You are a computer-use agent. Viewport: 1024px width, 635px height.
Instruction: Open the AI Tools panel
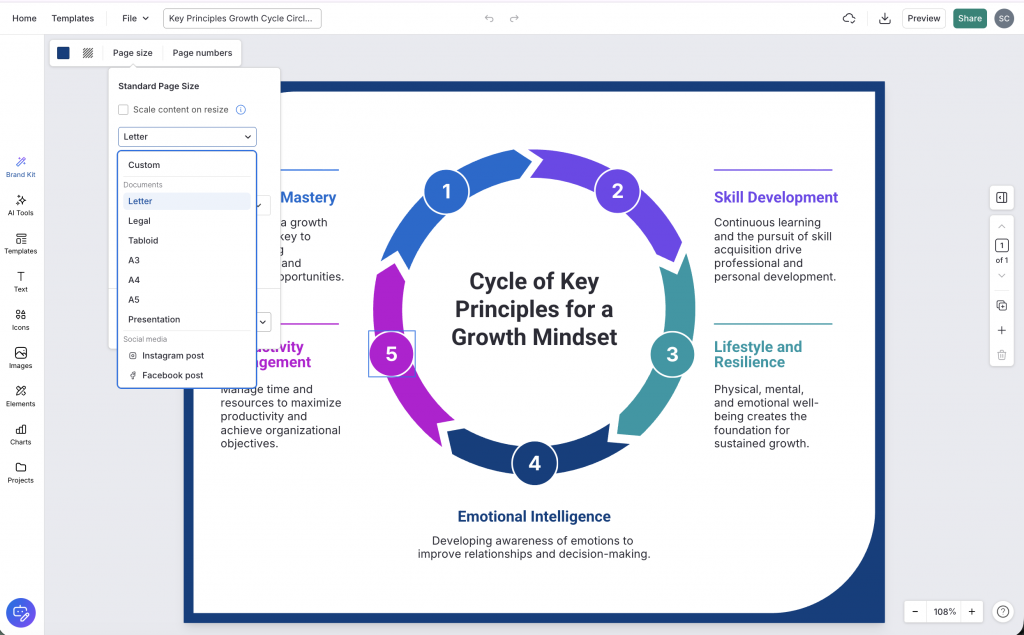(x=20, y=206)
